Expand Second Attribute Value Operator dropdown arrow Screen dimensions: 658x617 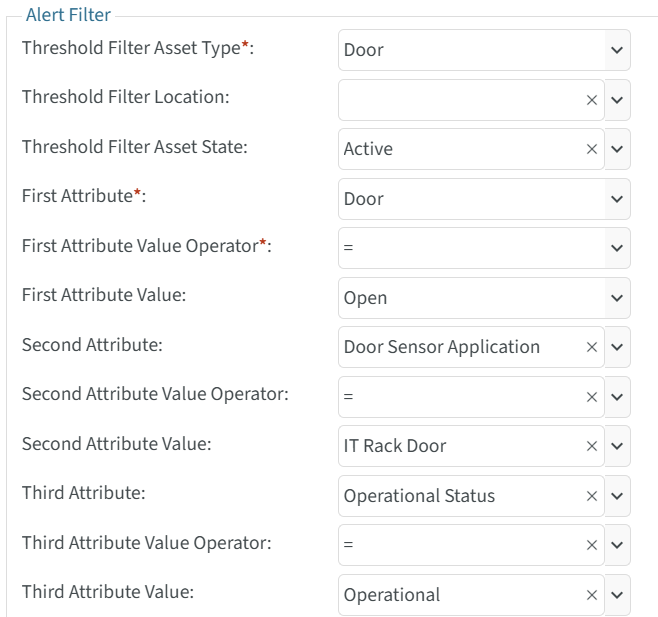pos(617,397)
